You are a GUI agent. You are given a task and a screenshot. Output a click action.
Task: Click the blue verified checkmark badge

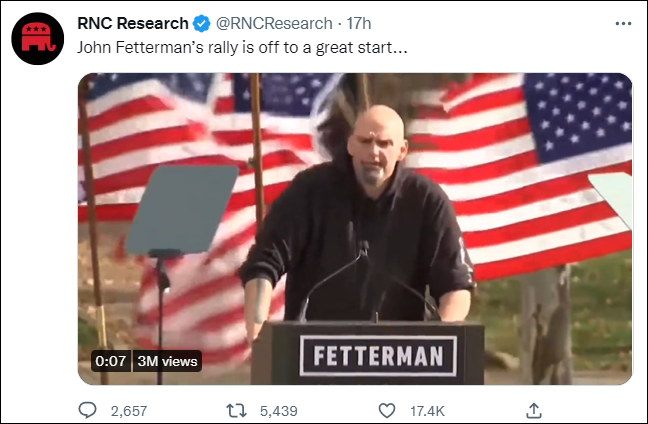coord(202,24)
